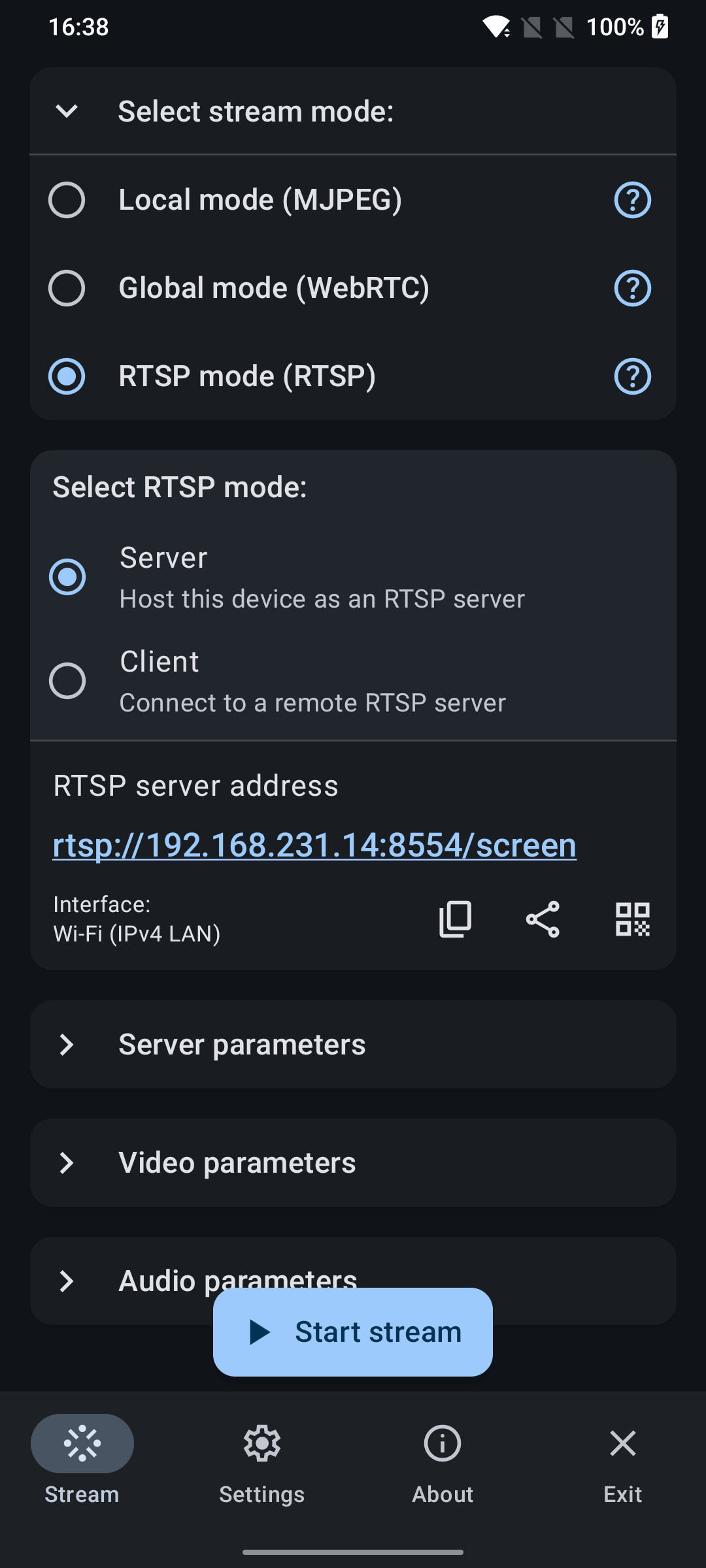Tap the Exit X icon

click(622, 1443)
